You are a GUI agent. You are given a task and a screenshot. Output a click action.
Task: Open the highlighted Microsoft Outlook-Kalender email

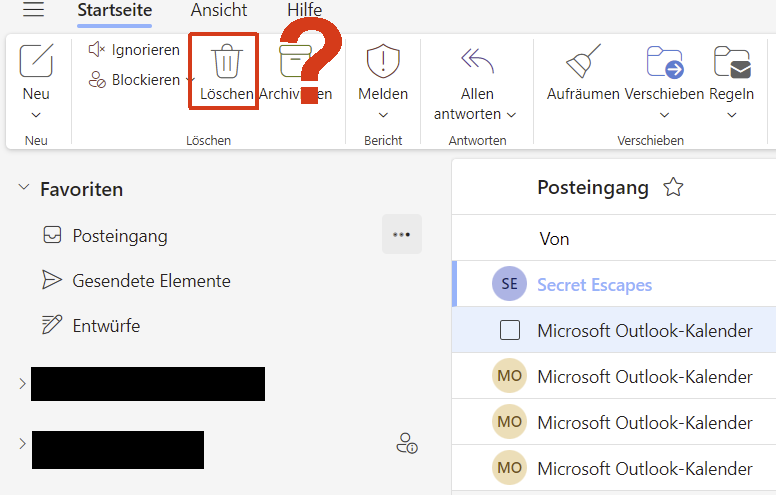[614, 330]
